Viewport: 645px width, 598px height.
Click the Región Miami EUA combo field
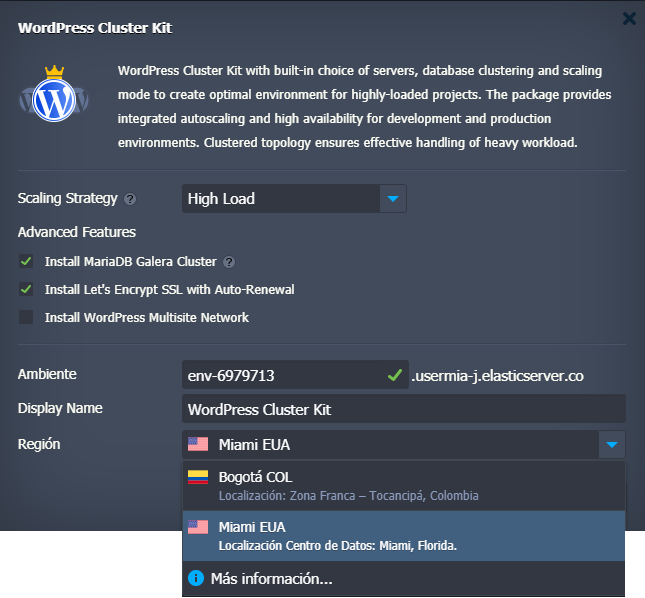404,445
